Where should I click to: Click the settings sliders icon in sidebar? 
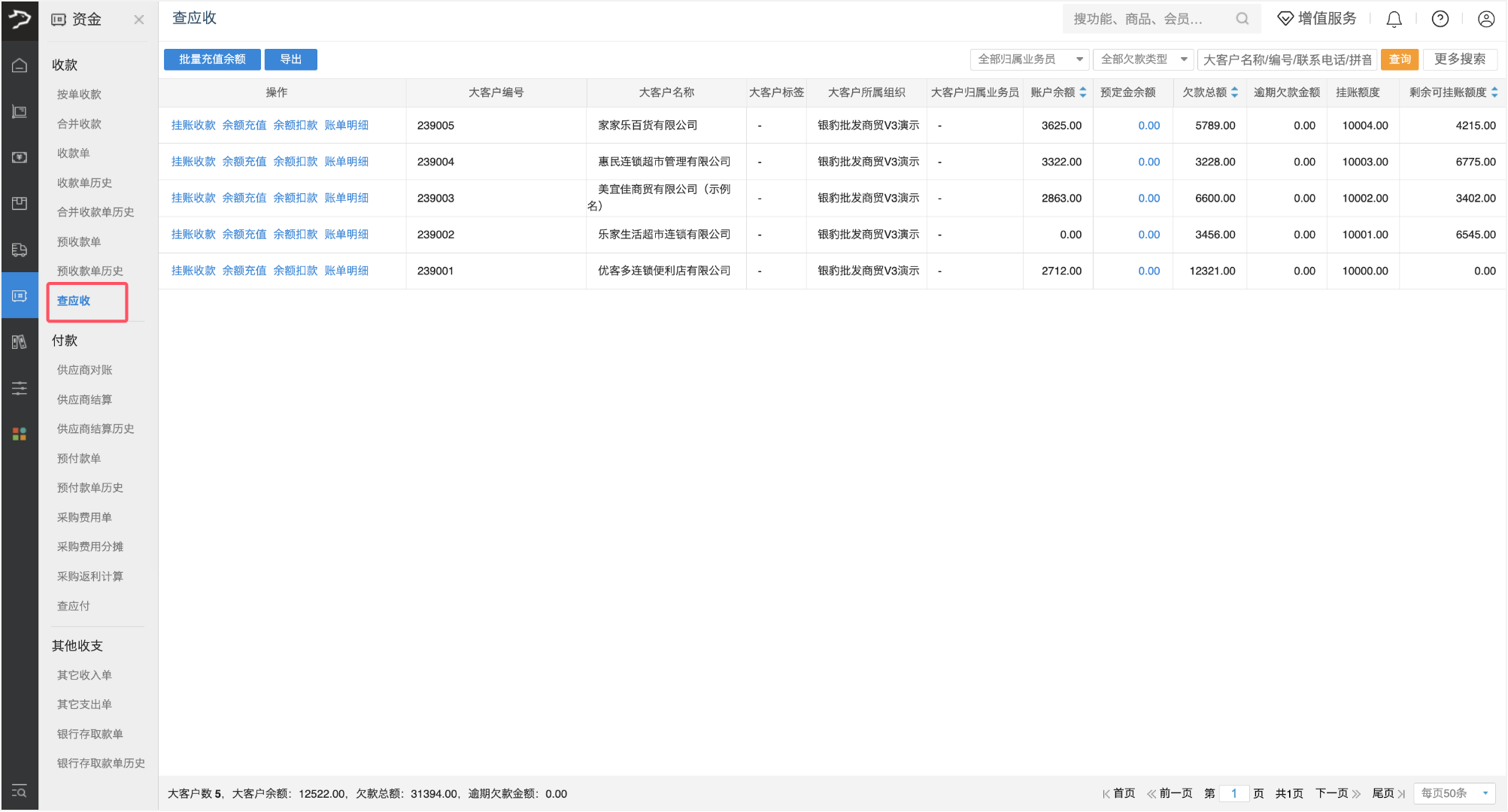(x=20, y=388)
